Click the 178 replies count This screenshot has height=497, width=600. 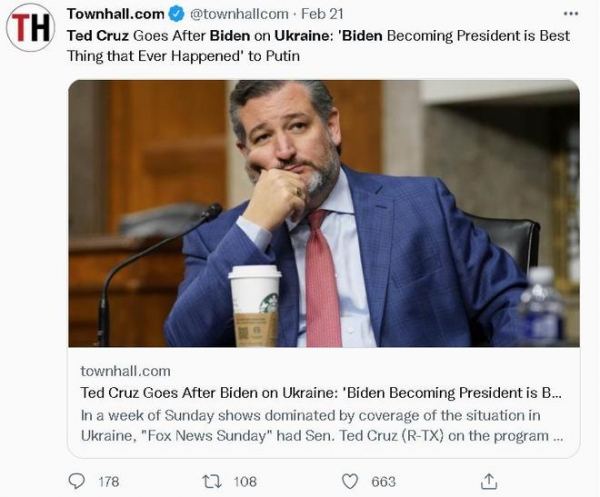(x=108, y=481)
